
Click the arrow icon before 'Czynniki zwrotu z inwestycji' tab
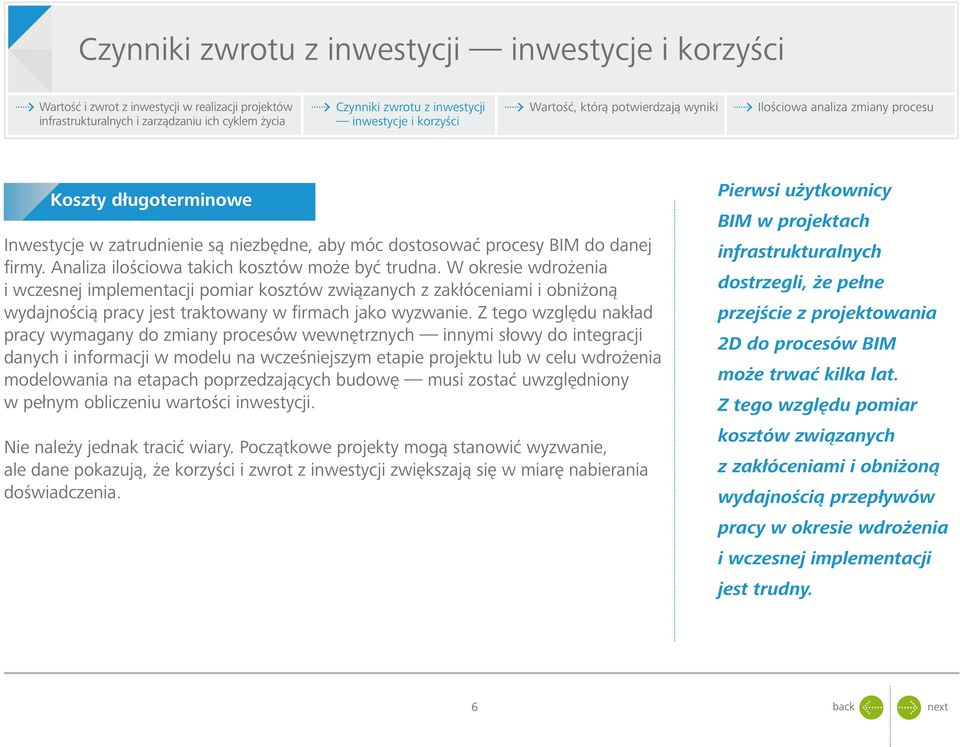tap(320, 107)
